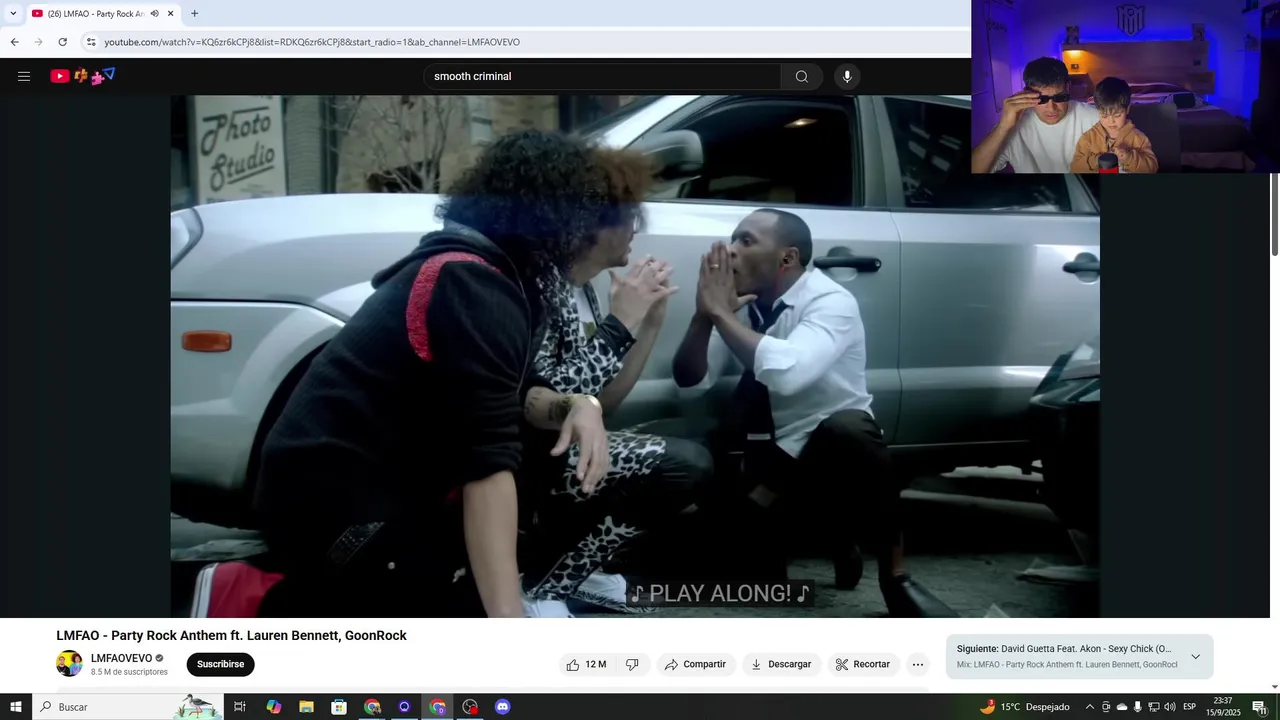Click the Compartir share button
The image size is (1280, 720).
tap(696, 664)
